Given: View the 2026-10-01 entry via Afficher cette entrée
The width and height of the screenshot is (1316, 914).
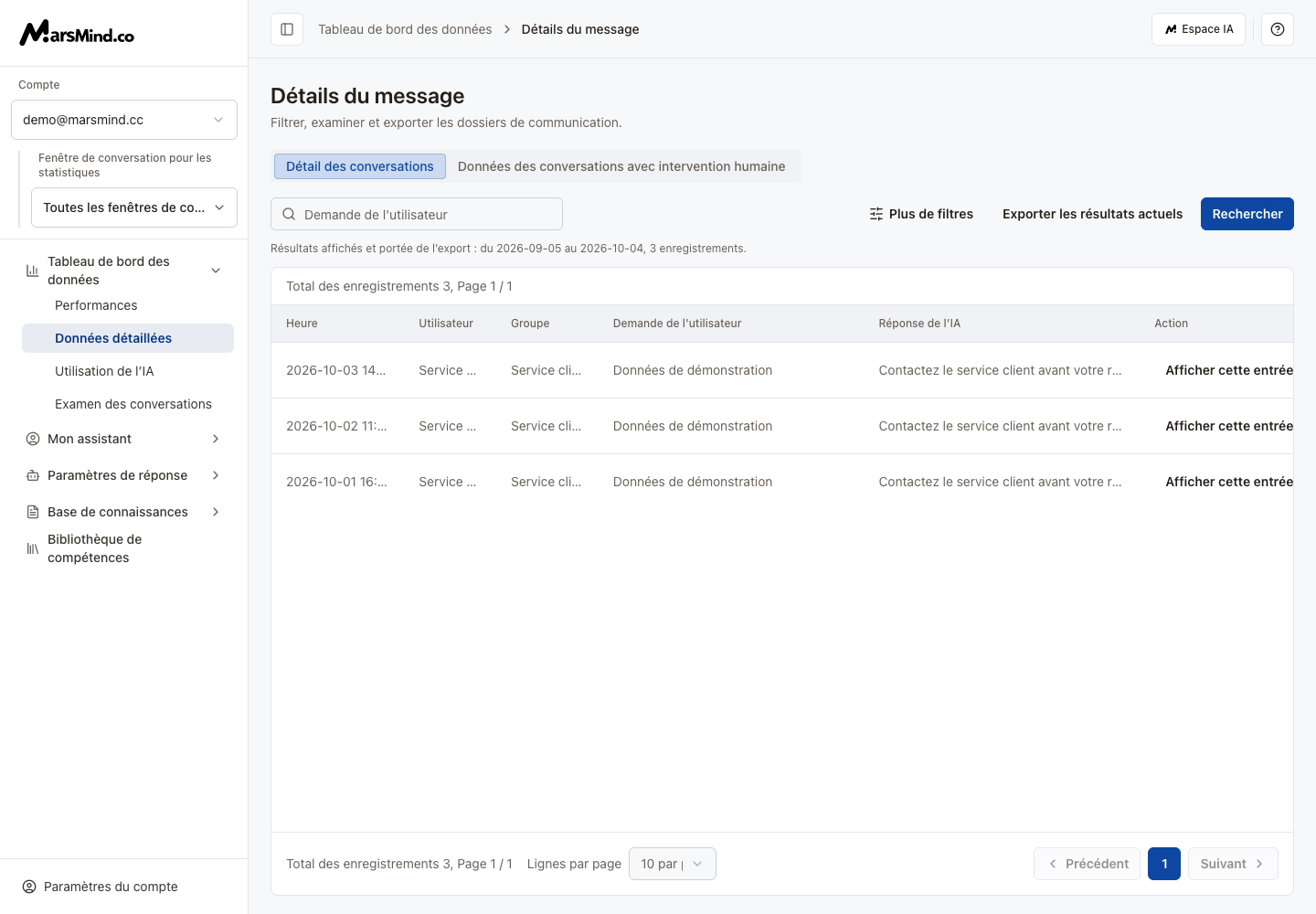Looking at the screenshot, I should tap(1229, 482).
